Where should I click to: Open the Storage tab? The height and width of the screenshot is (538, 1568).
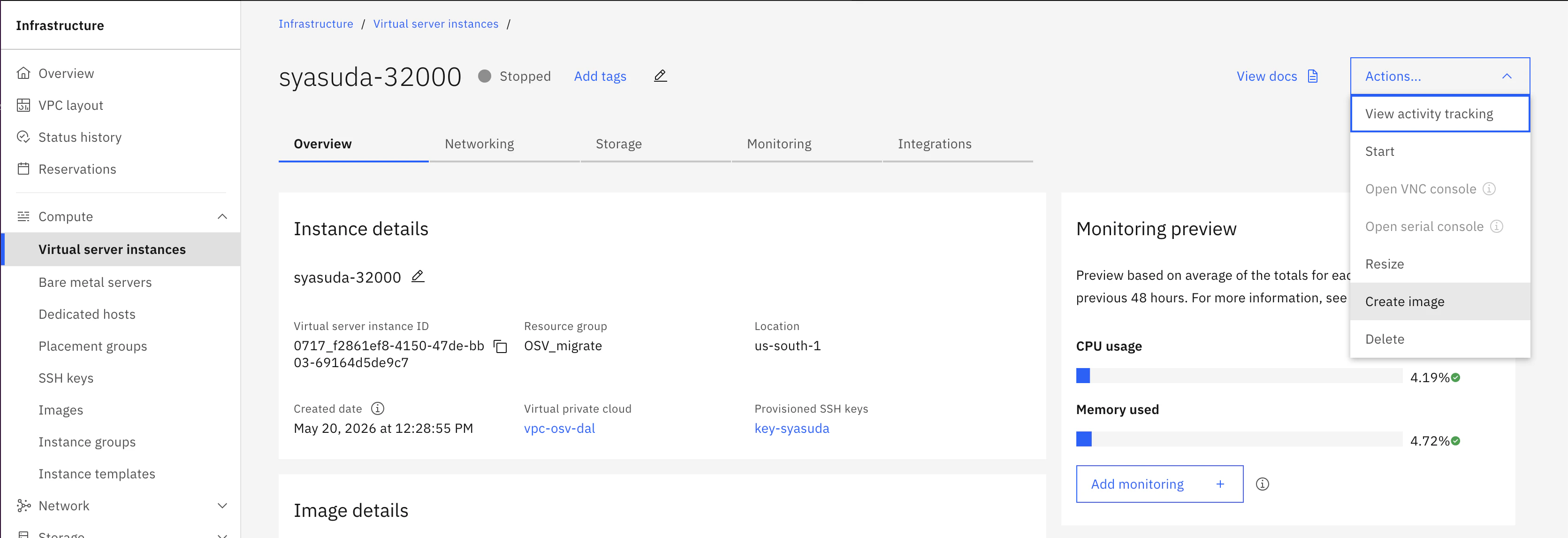655,144
